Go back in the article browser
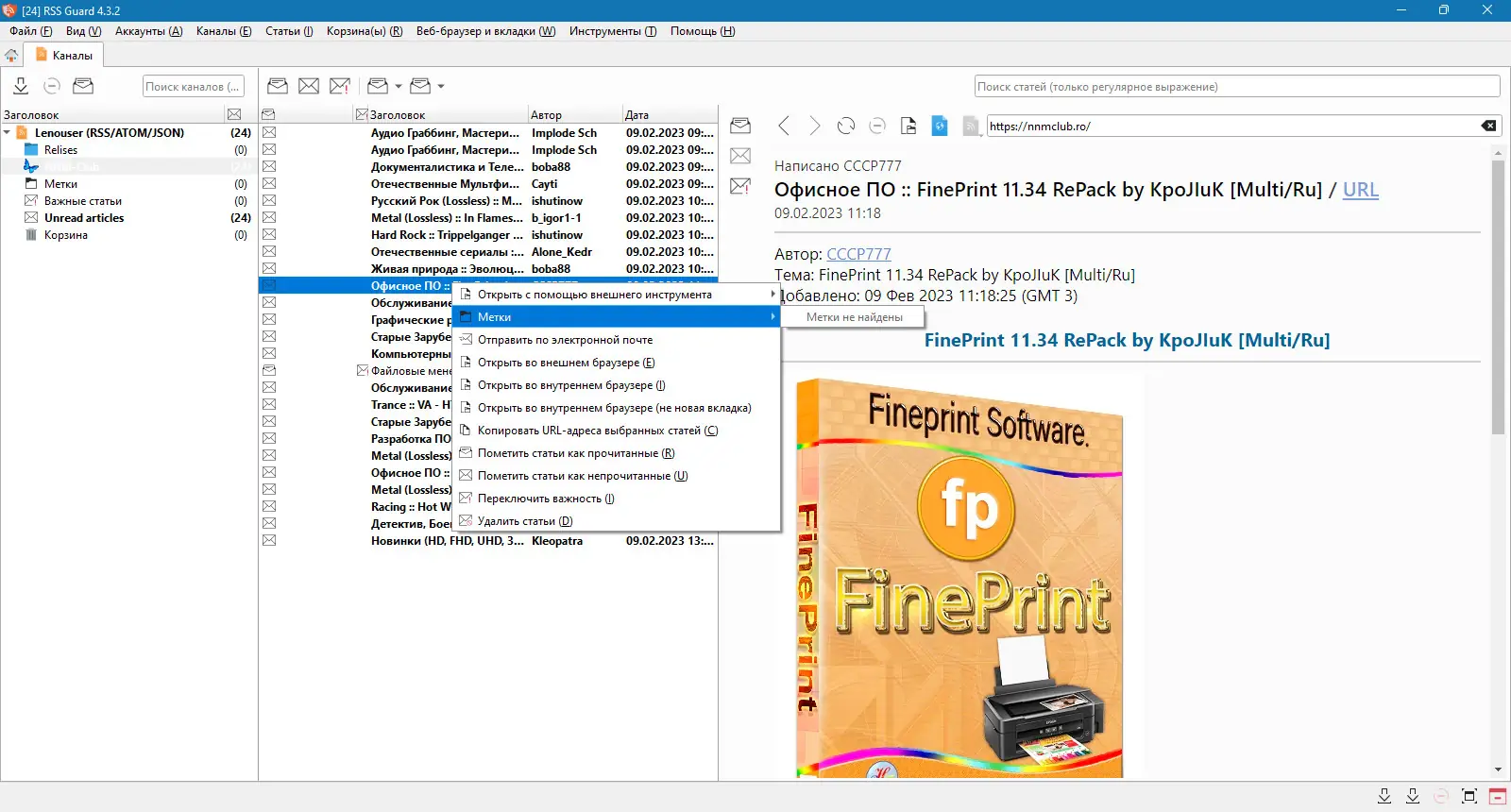This screenshot has width=1511, height=812. [784, 126]
